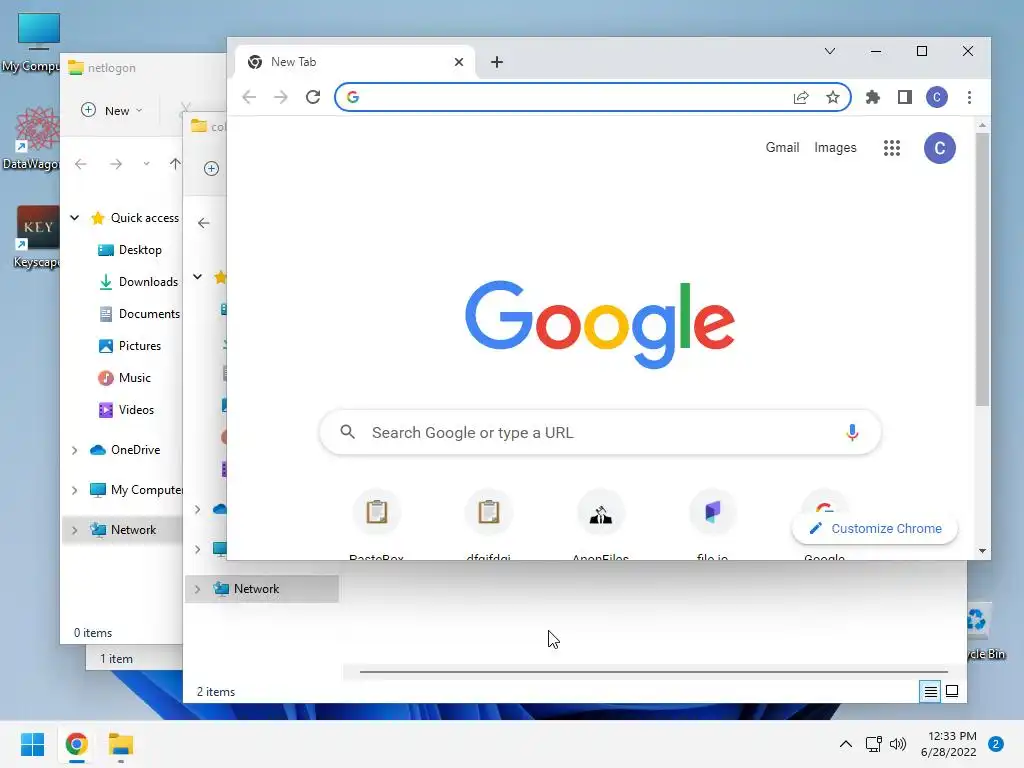Select Network in the 2 items Explorer window
Viewport: 1024px width, 768px height.
pyautogui.click(x=262, y=588)
